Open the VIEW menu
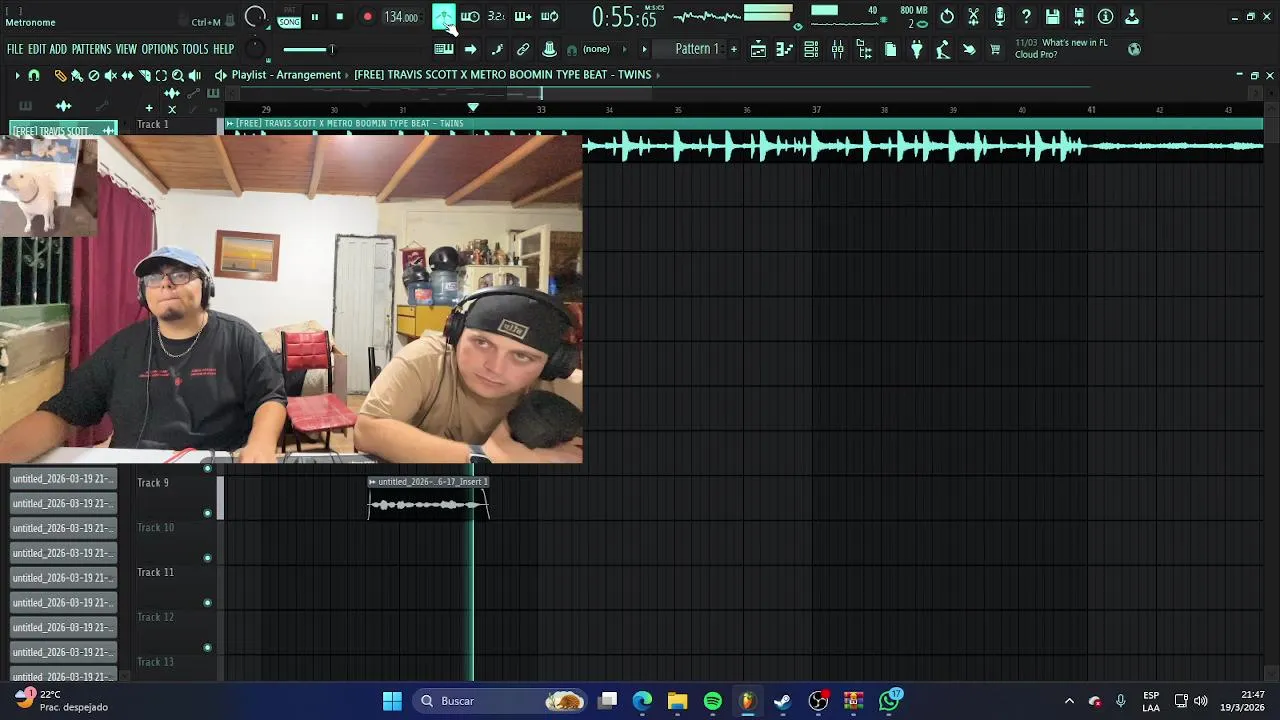The image size is (1280, 720). tap(126, 49)
